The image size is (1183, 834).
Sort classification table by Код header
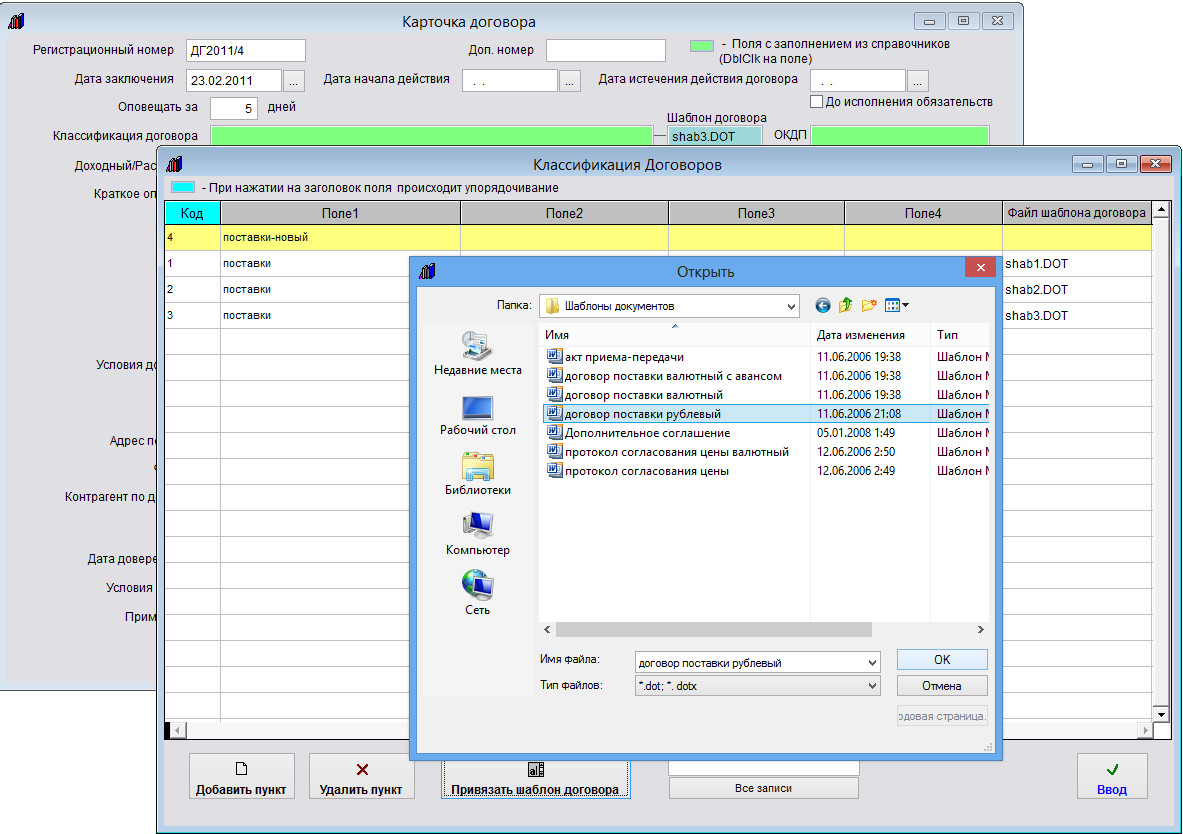coord(192,214)
